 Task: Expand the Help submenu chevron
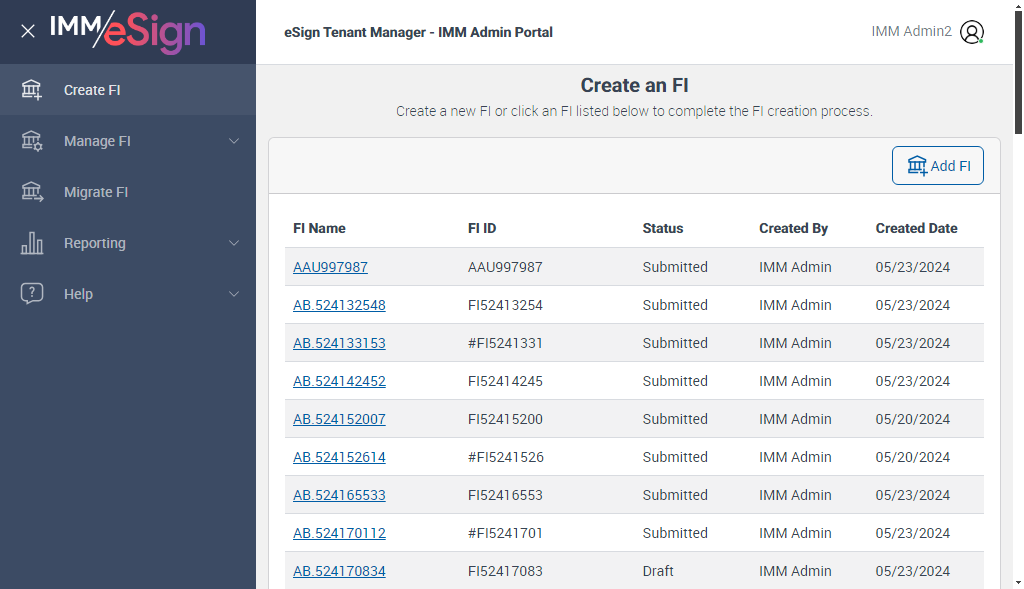tap(234, 294)
